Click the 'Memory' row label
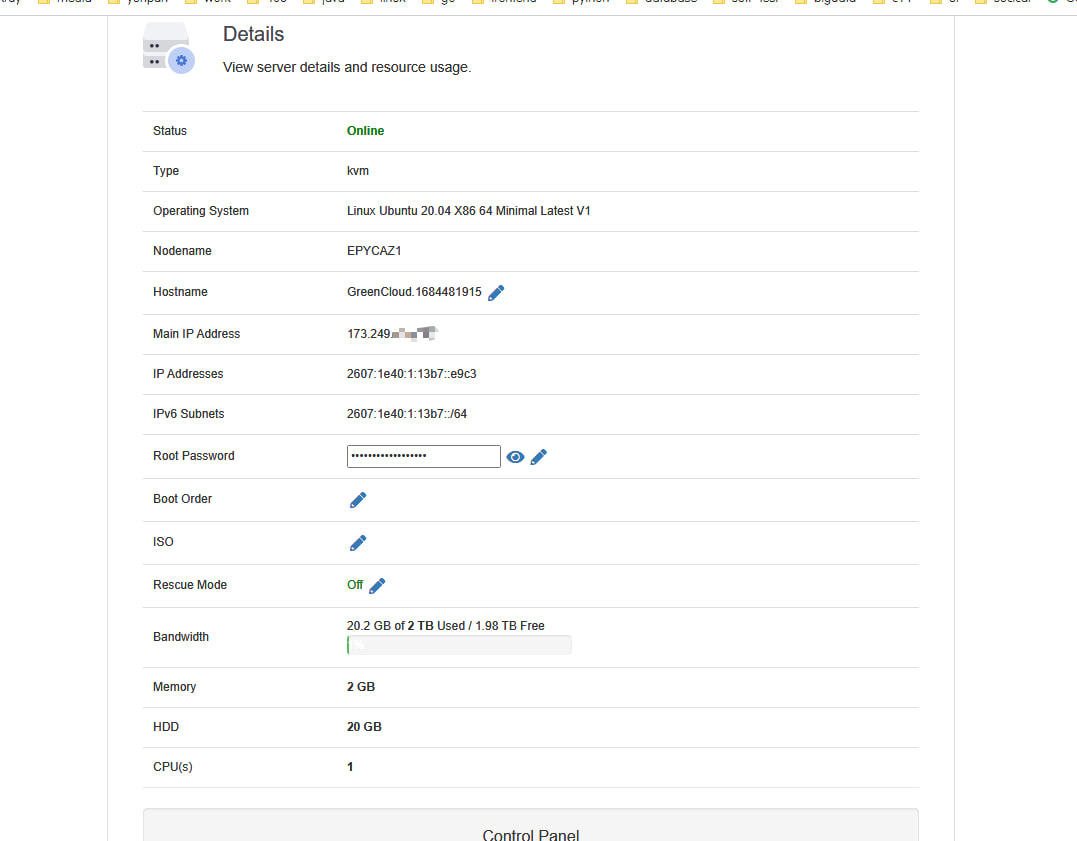 (174, 687)
